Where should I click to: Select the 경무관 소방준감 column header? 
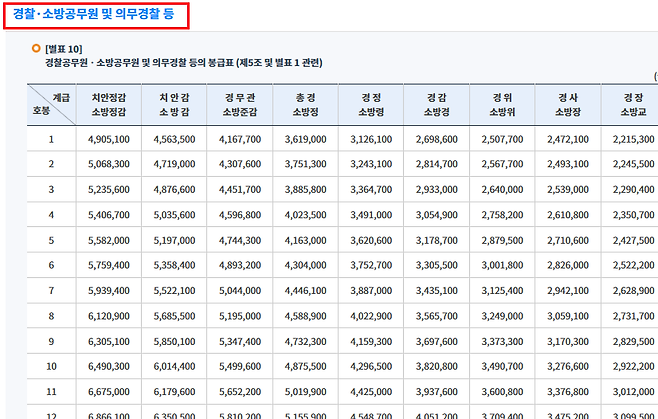coord(239,104)
